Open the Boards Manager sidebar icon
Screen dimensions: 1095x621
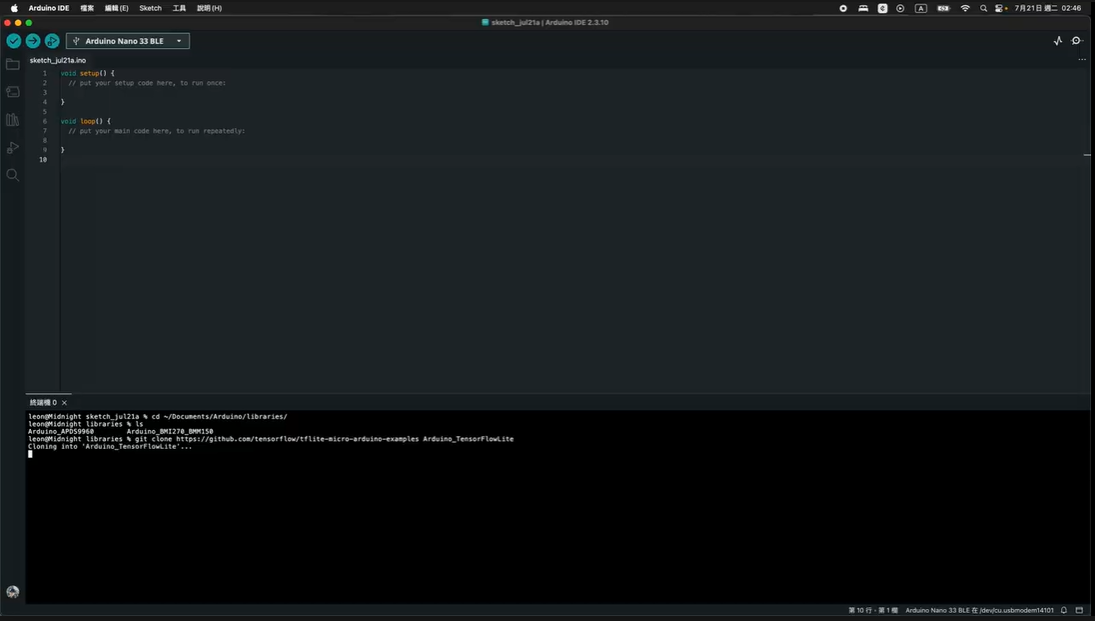pos(13,92)
